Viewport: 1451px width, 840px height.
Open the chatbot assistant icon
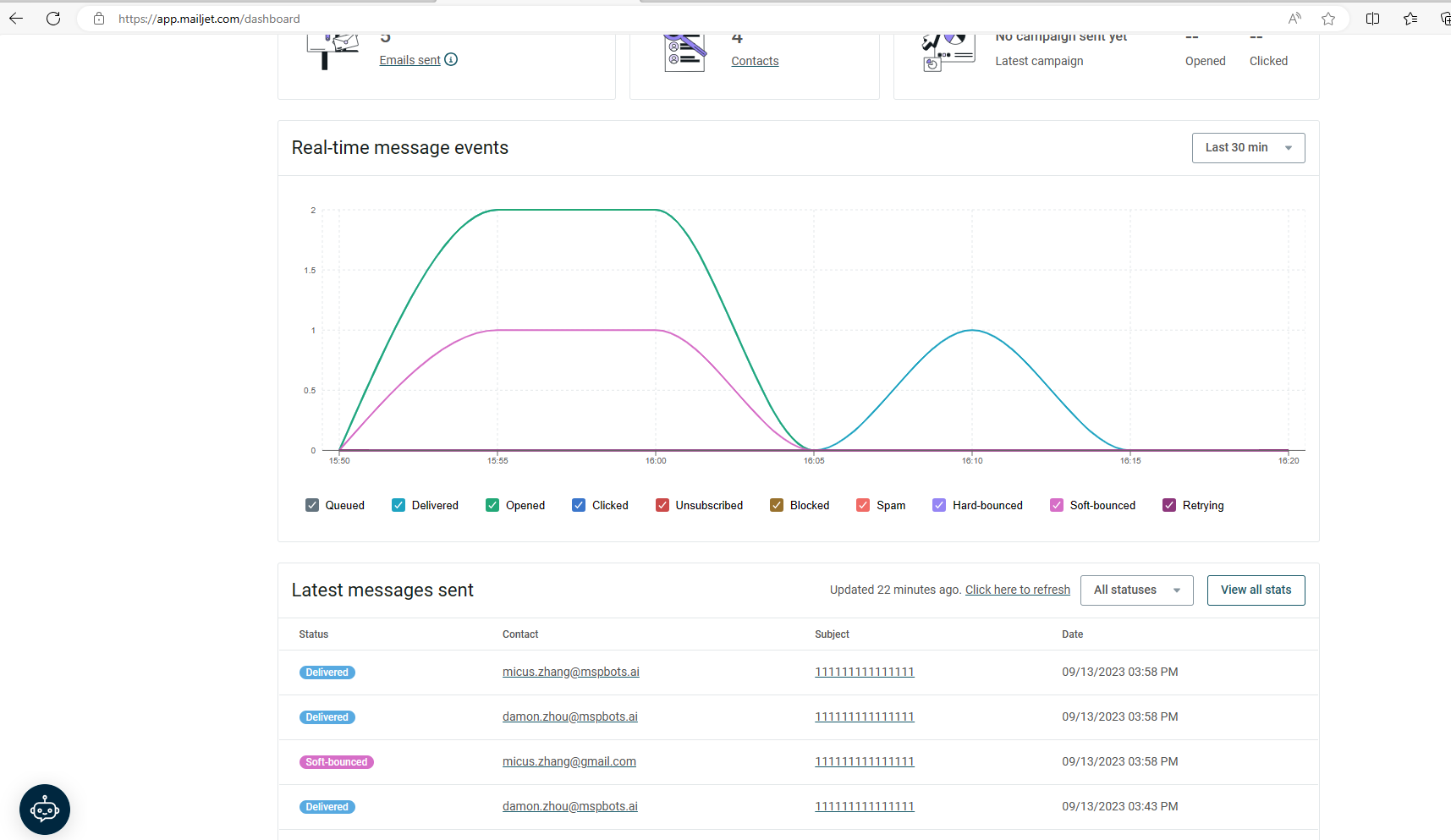coord(45,810)
